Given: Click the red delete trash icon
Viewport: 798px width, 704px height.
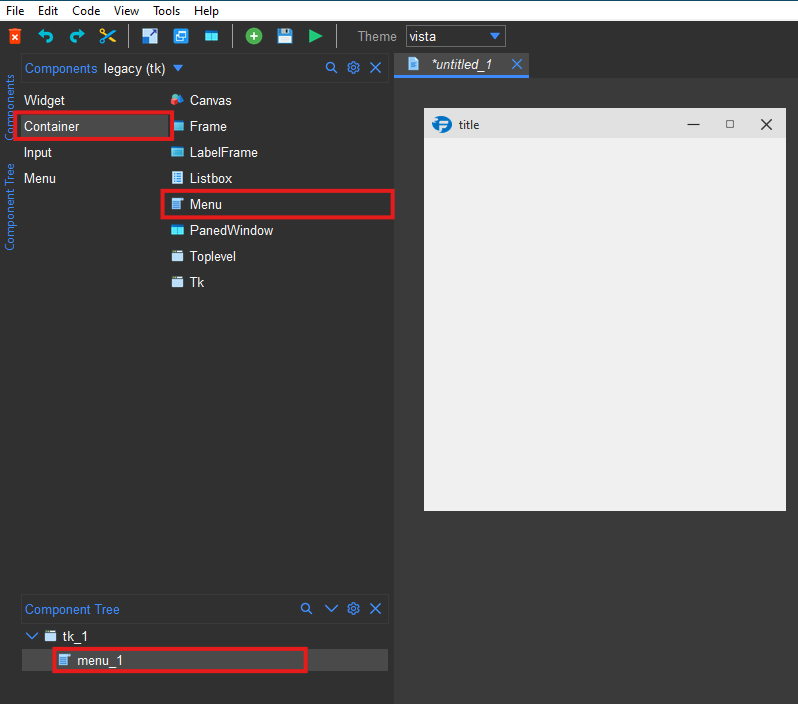Looking at the screenshot, I should click(15, 36).
